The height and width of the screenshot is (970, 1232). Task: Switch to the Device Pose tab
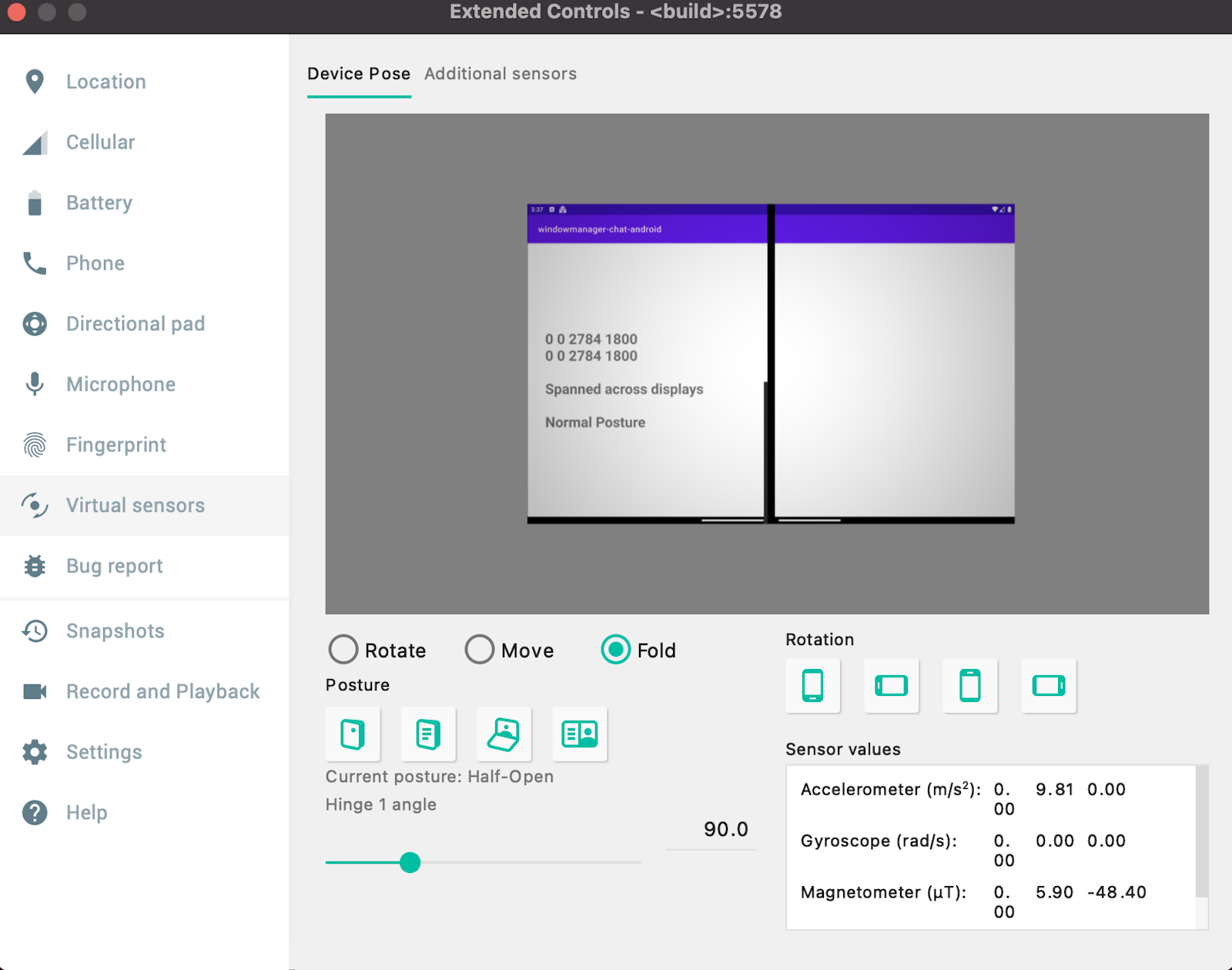pos(359,74)
